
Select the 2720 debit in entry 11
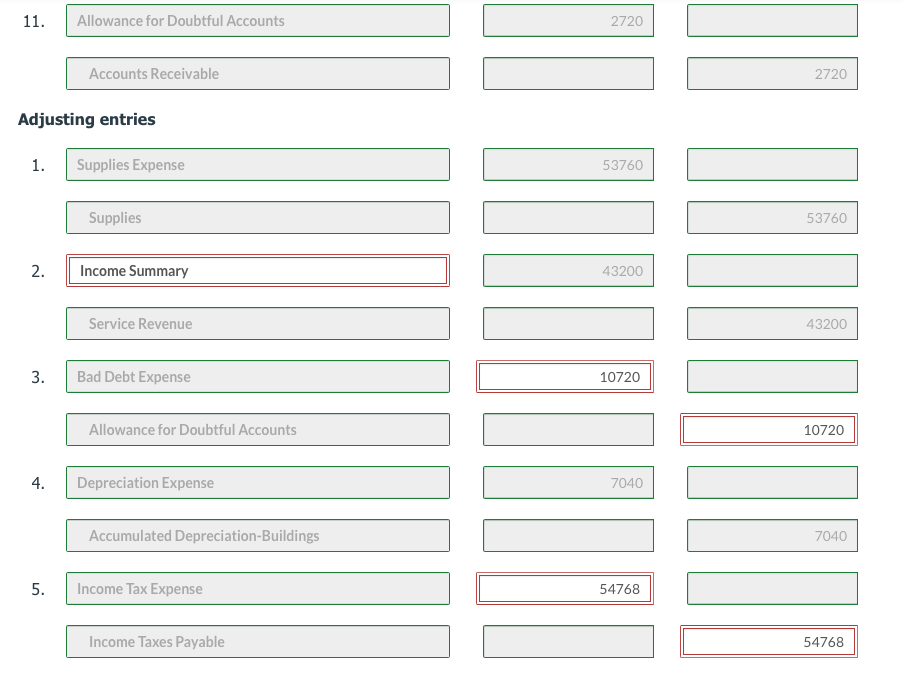point(568,21)
